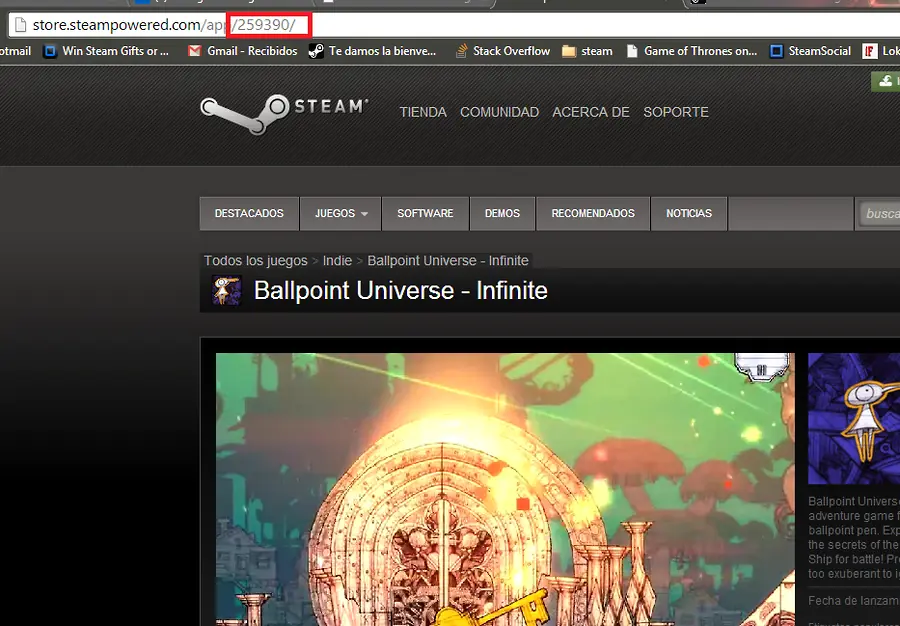Go to TIENDA in Steam header

point(423,112)
